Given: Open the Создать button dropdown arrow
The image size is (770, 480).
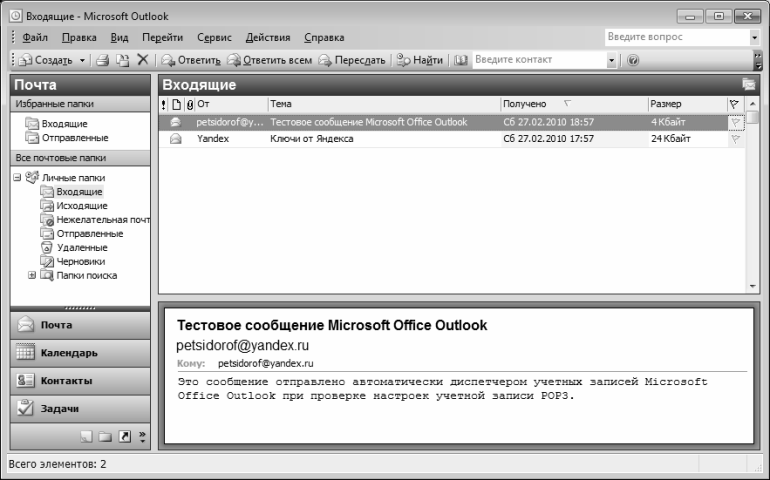Looking at the screenshot, I should click(x=82, y=60).
